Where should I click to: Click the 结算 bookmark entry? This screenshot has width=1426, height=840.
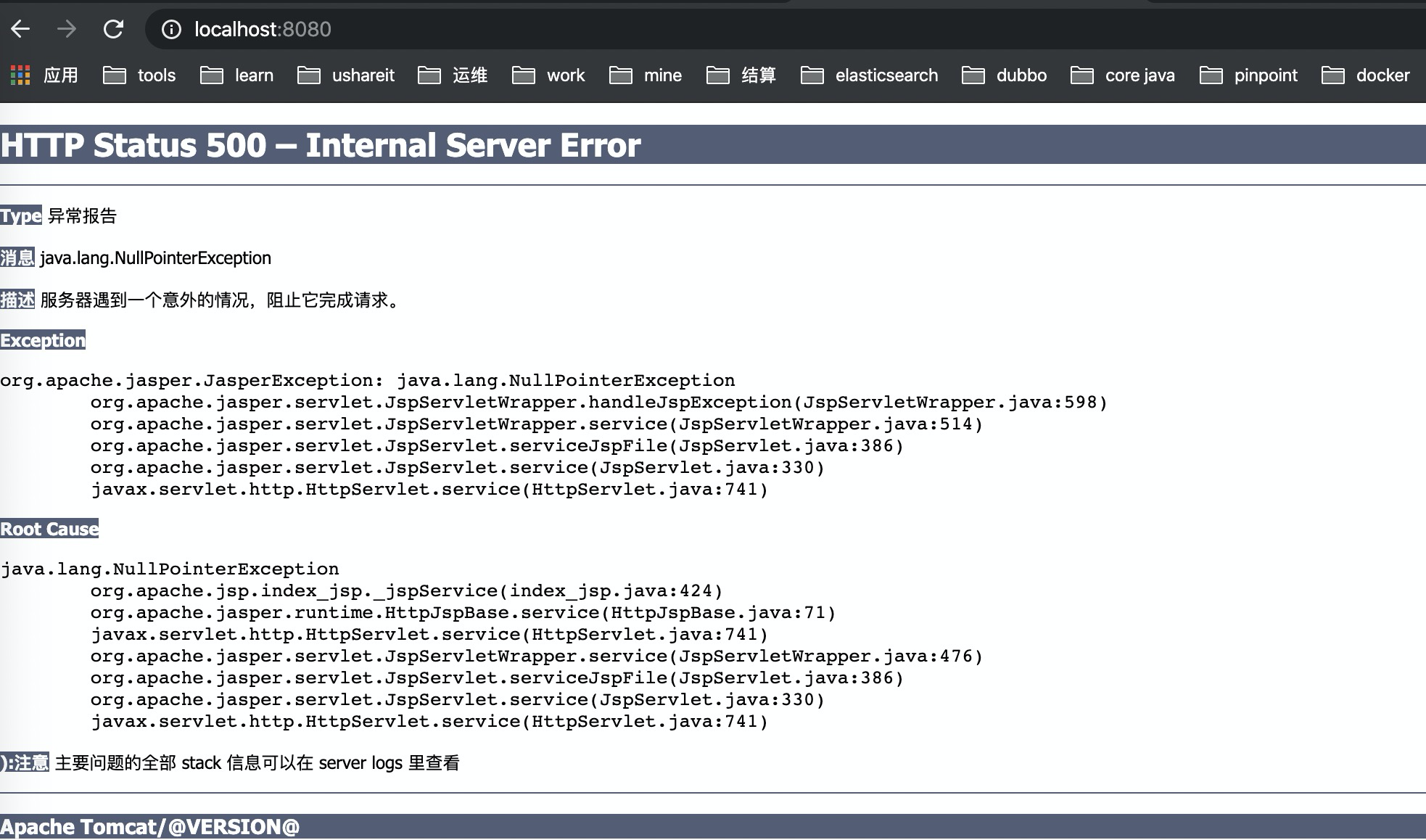pyautogui.click(x=757, y=75)
